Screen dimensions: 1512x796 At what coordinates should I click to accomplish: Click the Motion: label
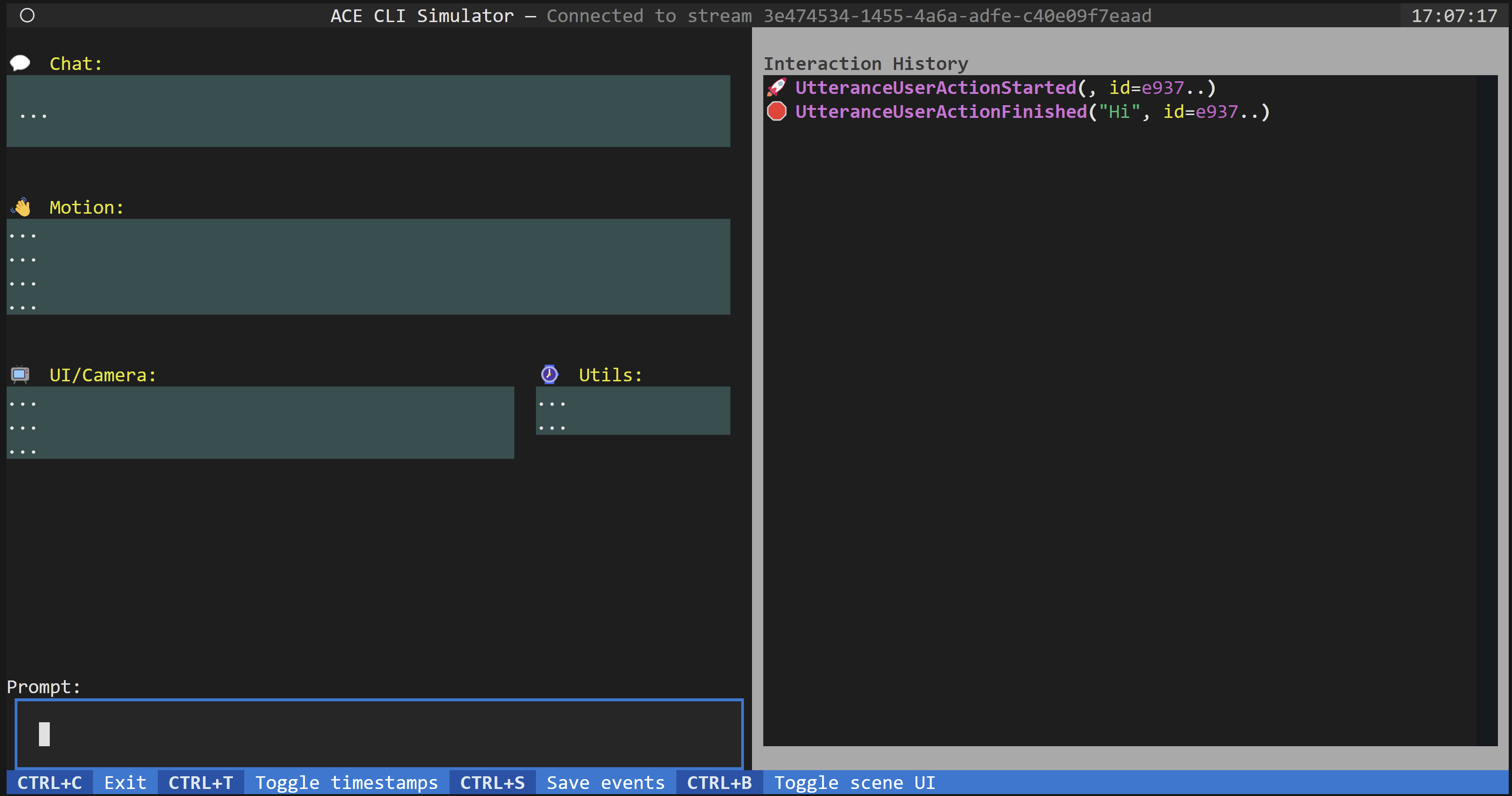(87, 207)
